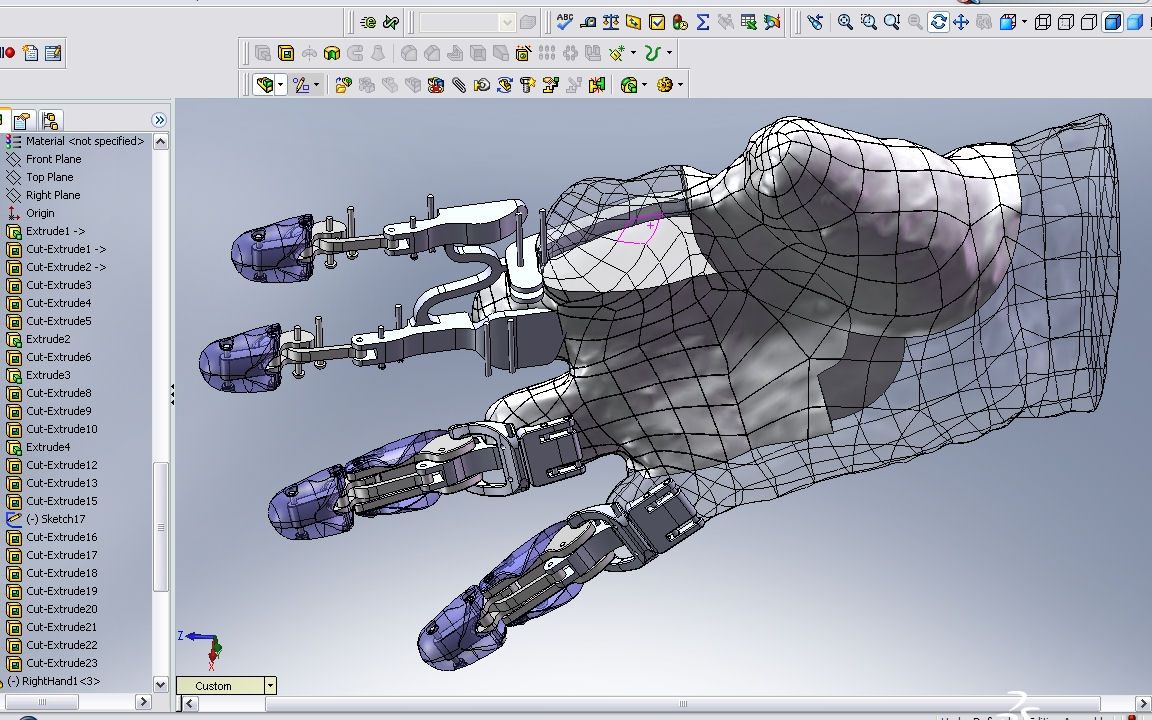Open the gear Simulation dropdown arrow

tap(680, 84)
